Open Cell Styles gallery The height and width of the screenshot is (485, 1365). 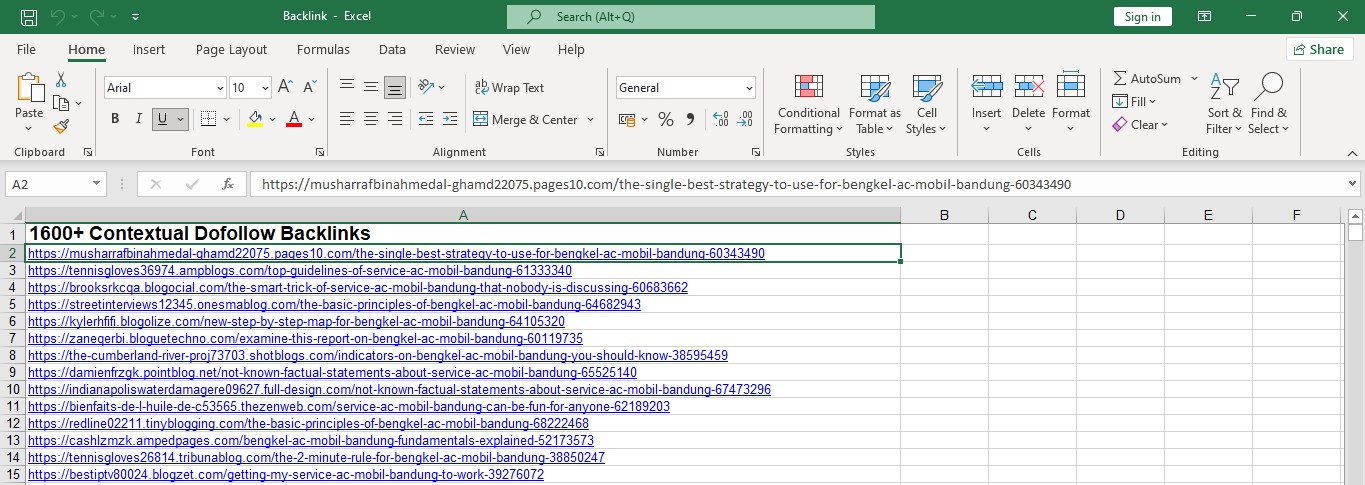click(927, 104)
